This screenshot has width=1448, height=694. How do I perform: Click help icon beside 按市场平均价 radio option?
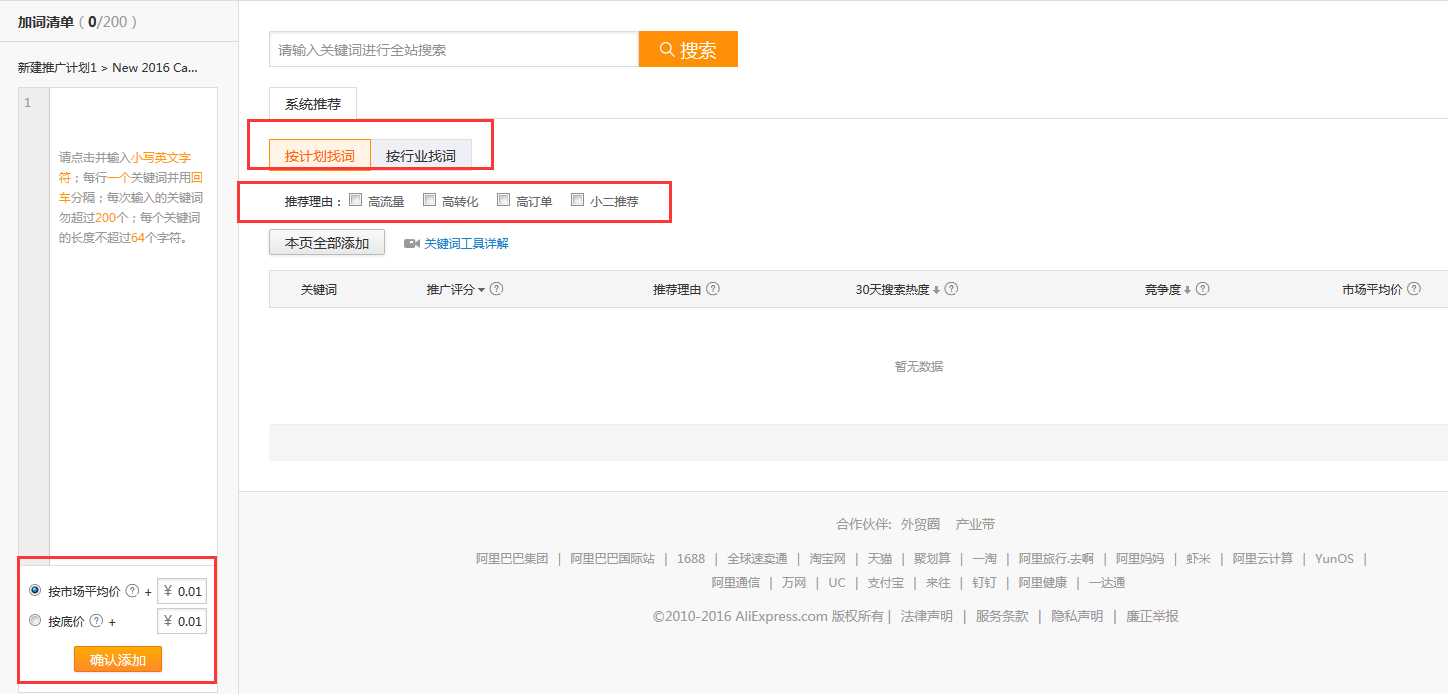[x=132, y=591]
